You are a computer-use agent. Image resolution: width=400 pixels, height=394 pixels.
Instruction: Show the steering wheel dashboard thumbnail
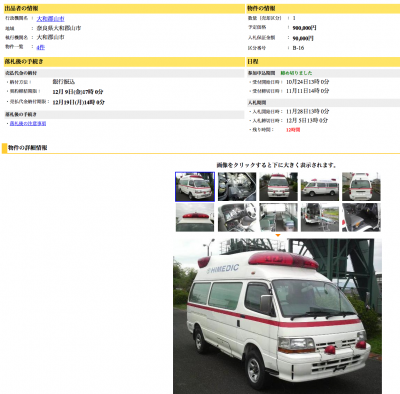point(237,217)
